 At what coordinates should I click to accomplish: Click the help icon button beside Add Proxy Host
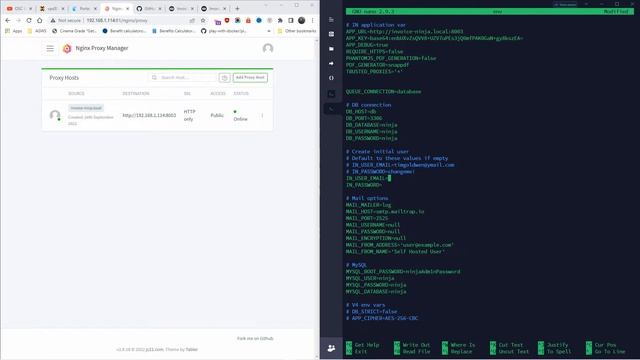(224, 78)
